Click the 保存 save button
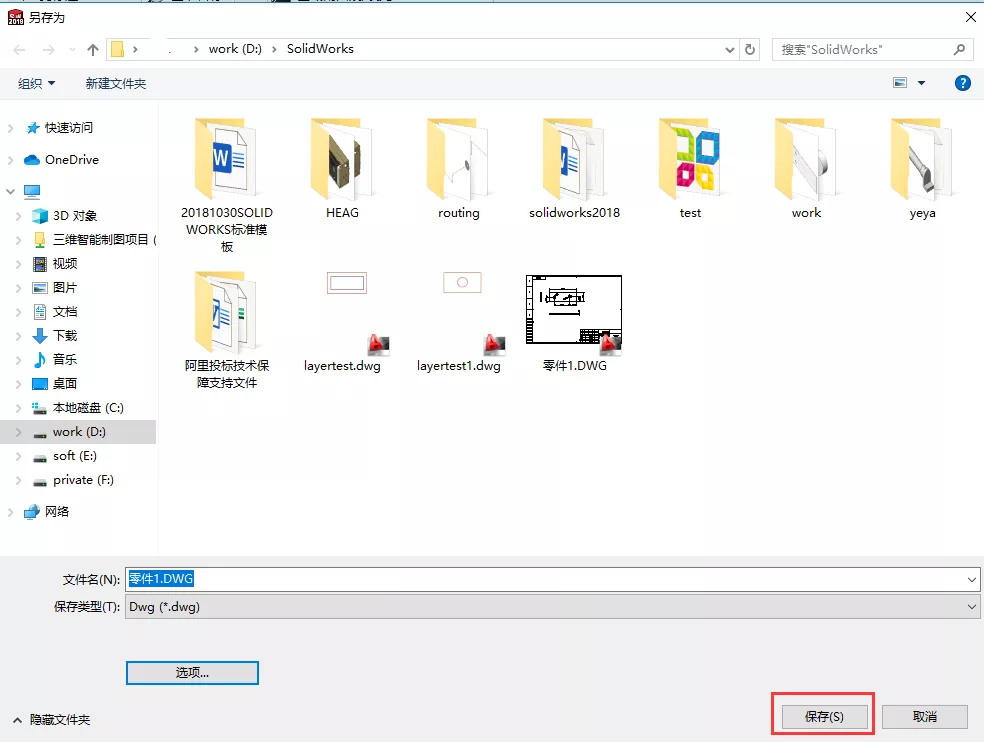This screenshot has height=742, width=984. click(x=822, y=716)
